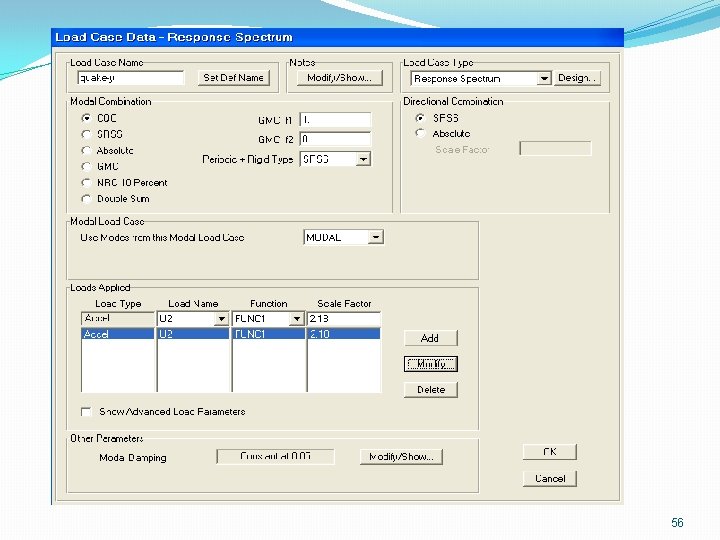The image size is (720, 540).
Task: Click the GMC f1 input field
Action: click(335, 120)
